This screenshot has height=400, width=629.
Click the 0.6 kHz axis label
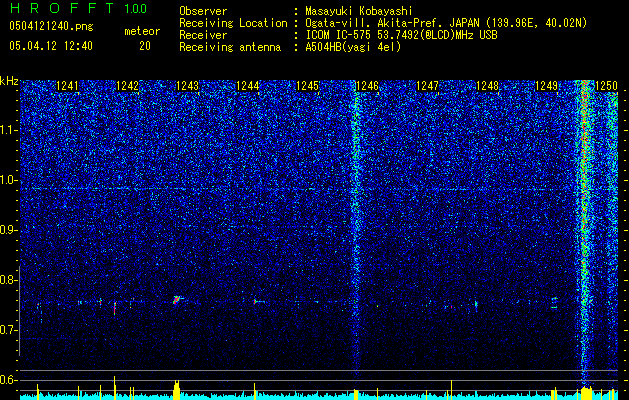click(x=9, y=380)
